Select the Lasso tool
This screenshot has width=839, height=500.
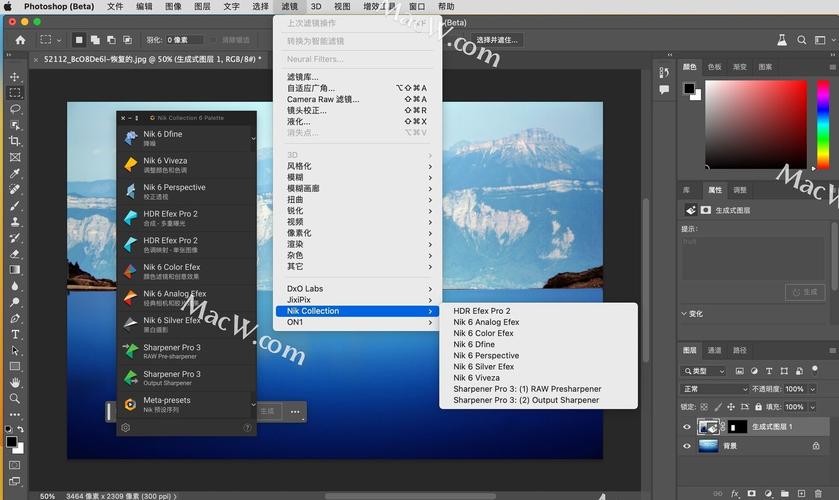tap(15, 109)
